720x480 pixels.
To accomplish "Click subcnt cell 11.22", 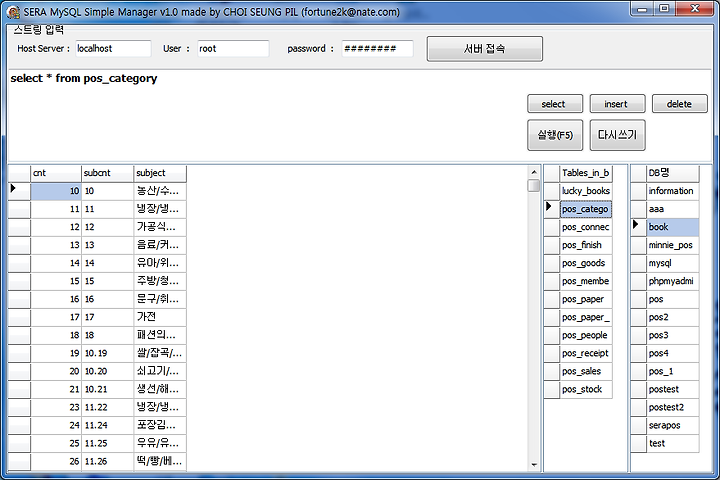I will 107,407.
